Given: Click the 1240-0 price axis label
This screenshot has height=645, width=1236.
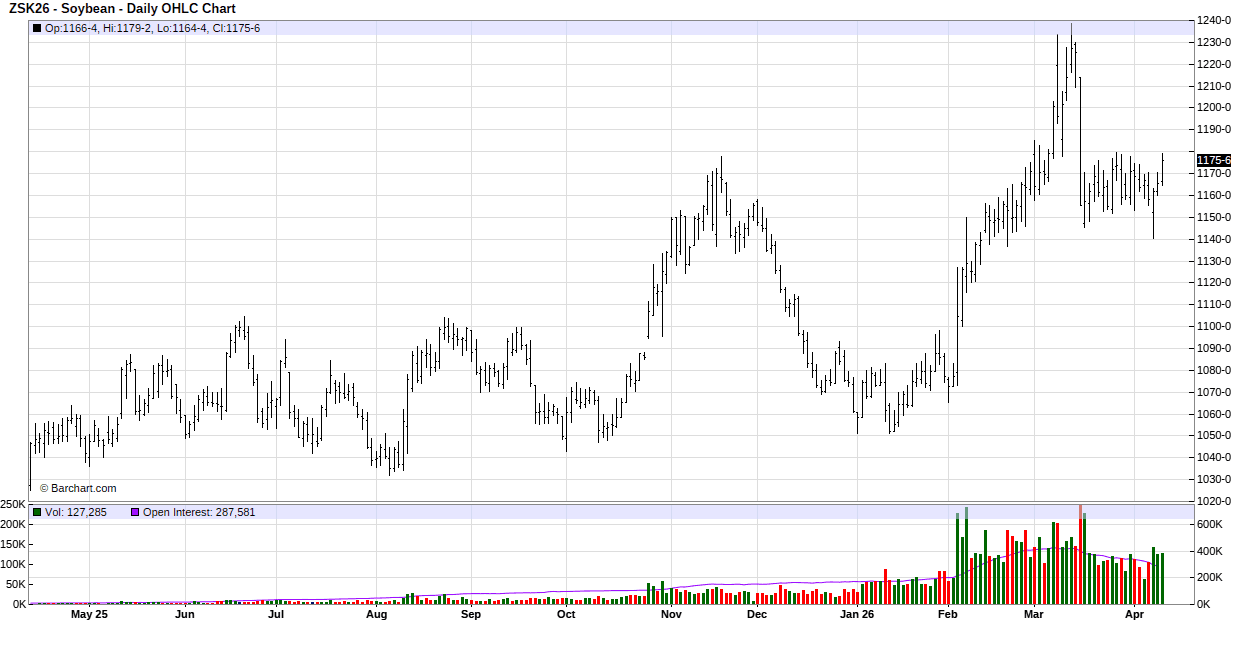Looking at the screenshot, I should click(1214, 20).
